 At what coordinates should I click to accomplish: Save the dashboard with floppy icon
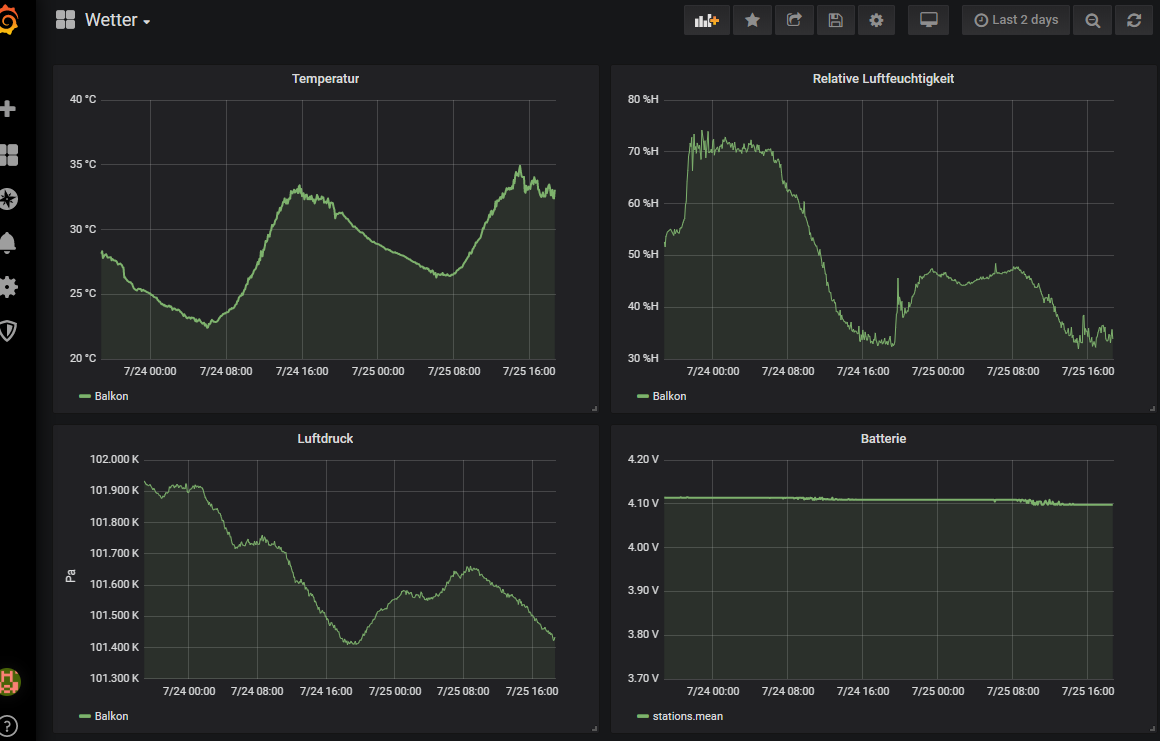point(835,21)
